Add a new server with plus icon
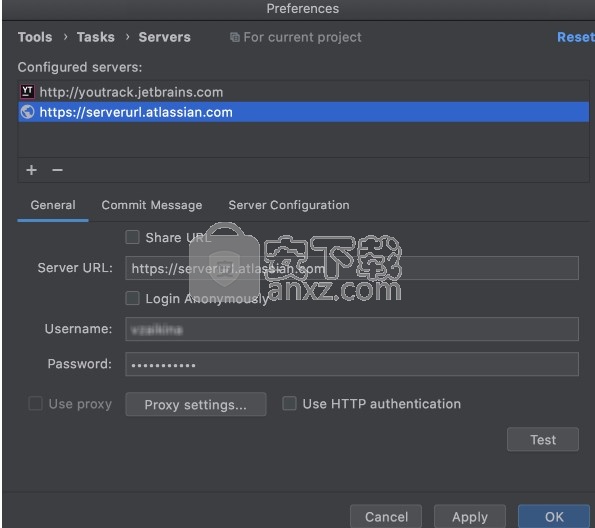This screenshot has width=595, height=528. click(x=31, y=170)
